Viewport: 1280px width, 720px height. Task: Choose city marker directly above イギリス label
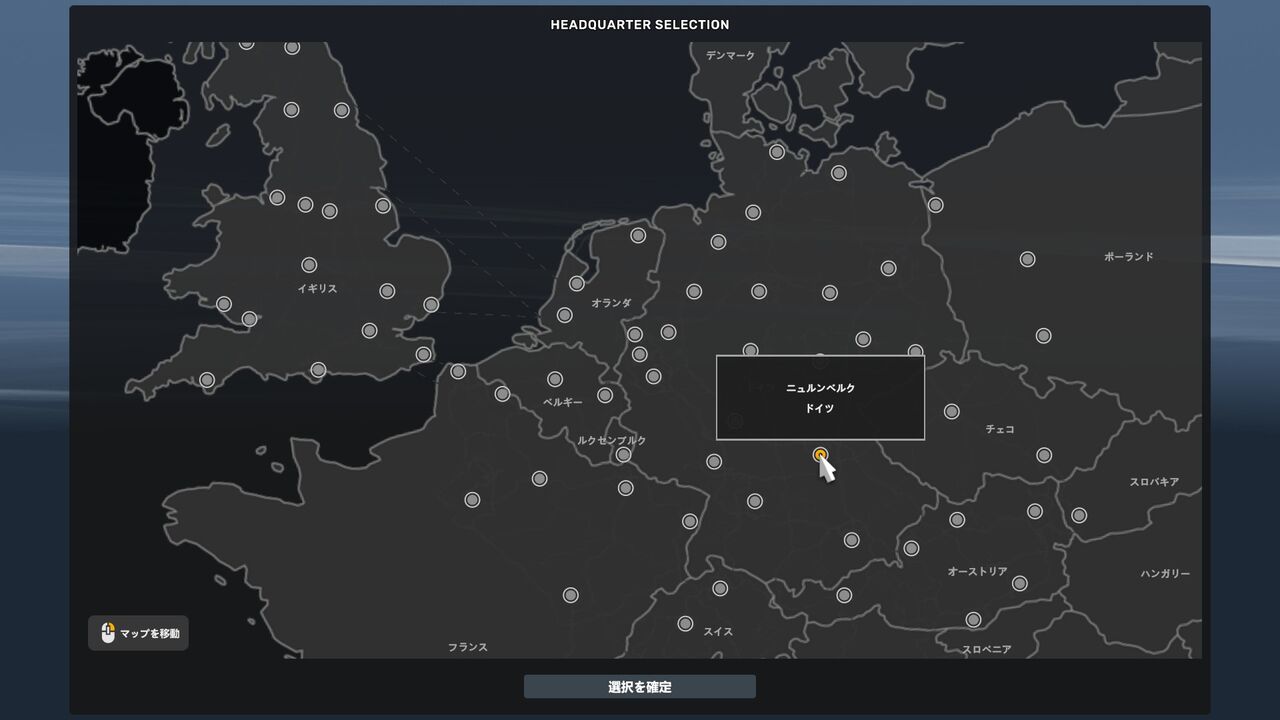309,265
